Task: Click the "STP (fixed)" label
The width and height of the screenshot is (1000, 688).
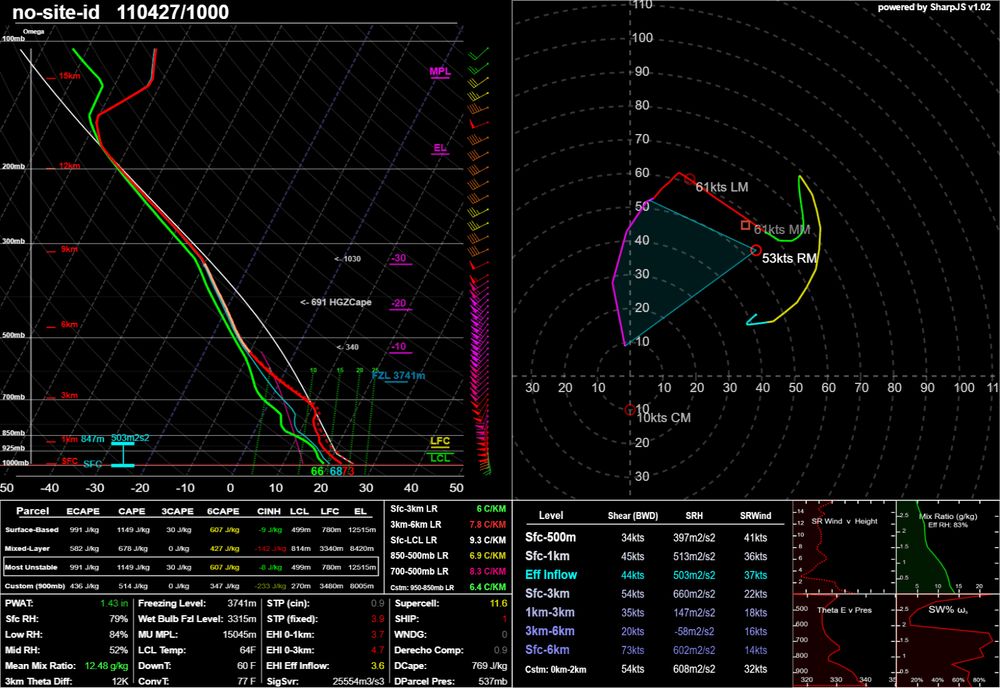Action: [291, 618]
